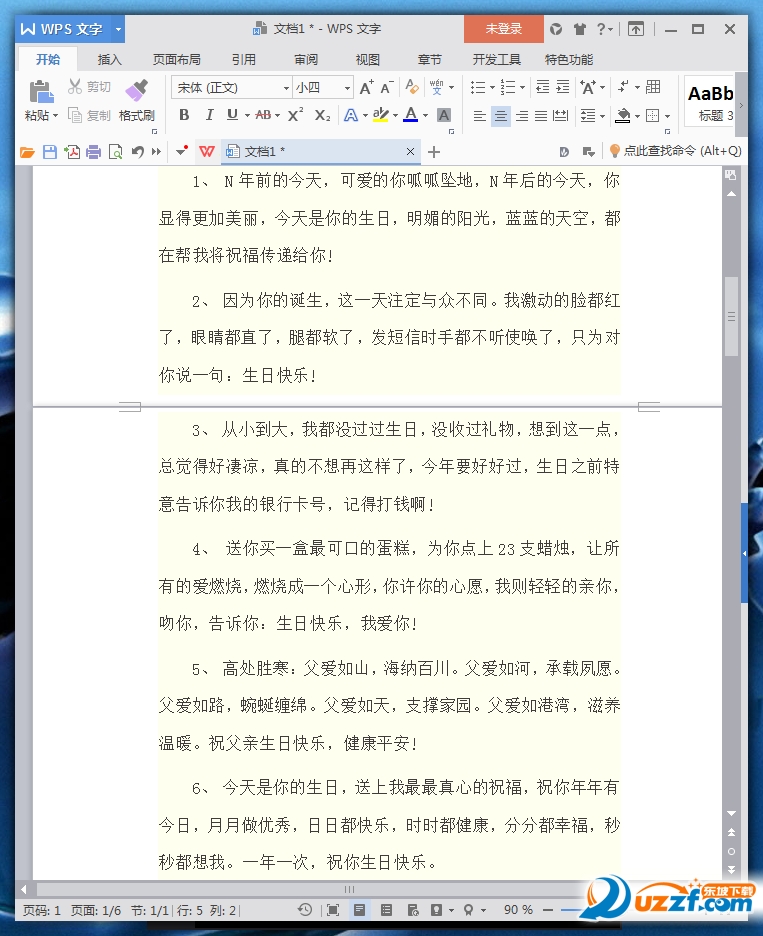The height and width of the screenshot is (936, 763).
Task: Open the 插入 ribbon tab
Action: click(x=109, y=59)
